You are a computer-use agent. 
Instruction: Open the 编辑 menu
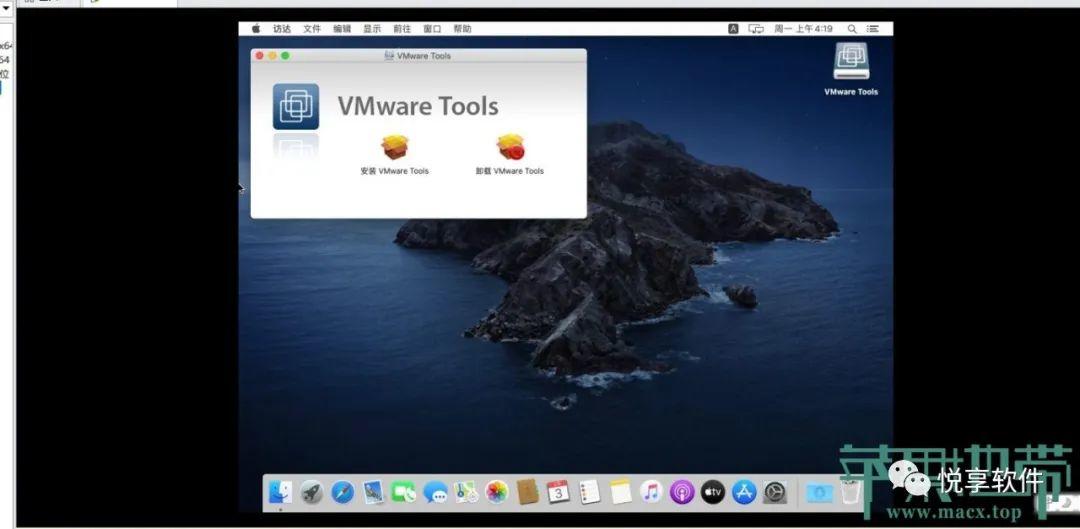tap(342, 29)
